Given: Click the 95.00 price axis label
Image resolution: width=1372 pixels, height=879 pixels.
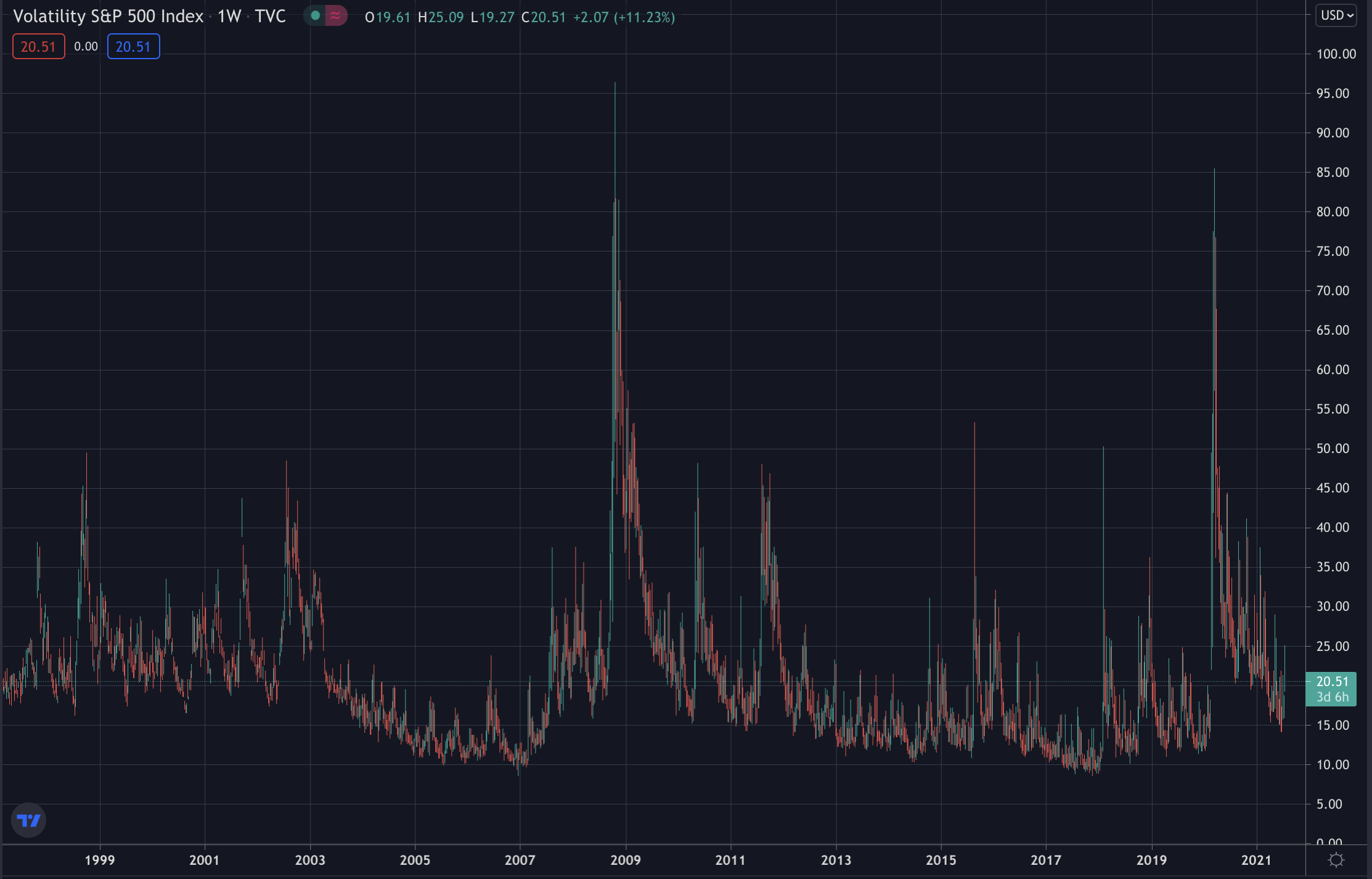Looking at the screenshot, I should (x=1333, y=94).
